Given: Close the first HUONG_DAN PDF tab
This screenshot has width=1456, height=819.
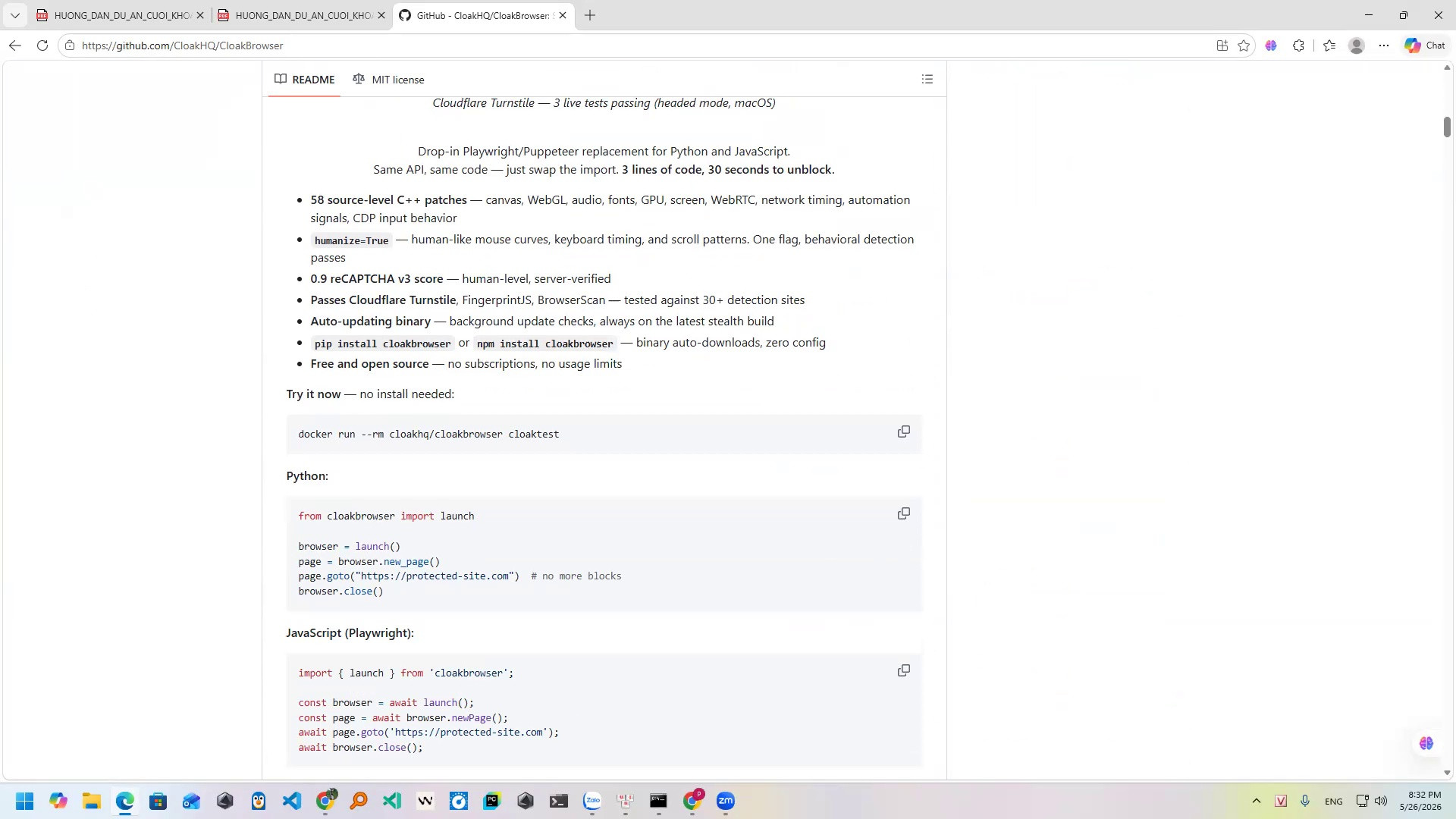Looking at the screenshot, I should 200,15.
